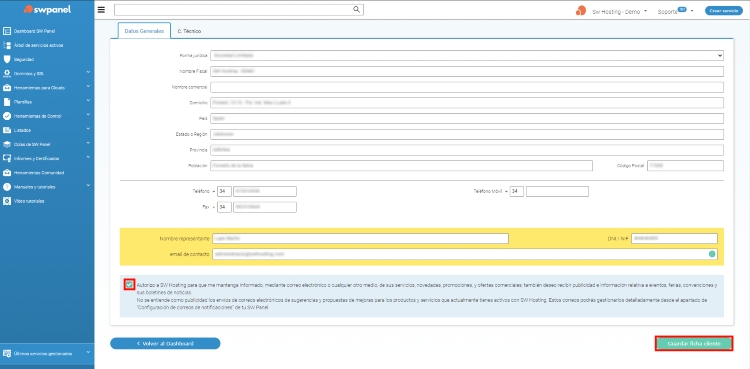The image size is (750, 369).
Task: Open the SW Hosting - Demo account dropdown
Action: coord(619,11)
